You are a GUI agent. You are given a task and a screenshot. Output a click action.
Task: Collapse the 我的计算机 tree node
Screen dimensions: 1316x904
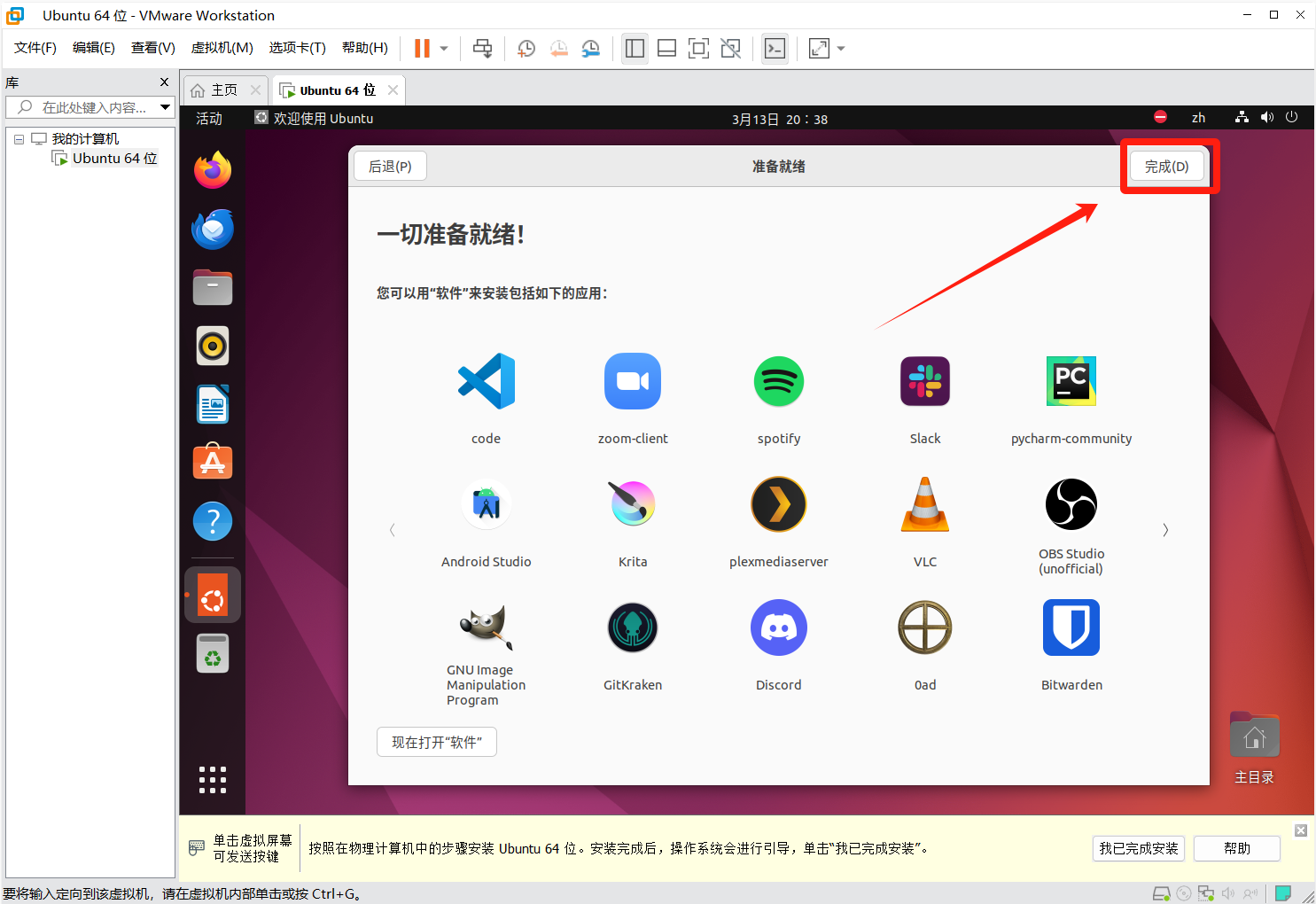pos(19,139)
